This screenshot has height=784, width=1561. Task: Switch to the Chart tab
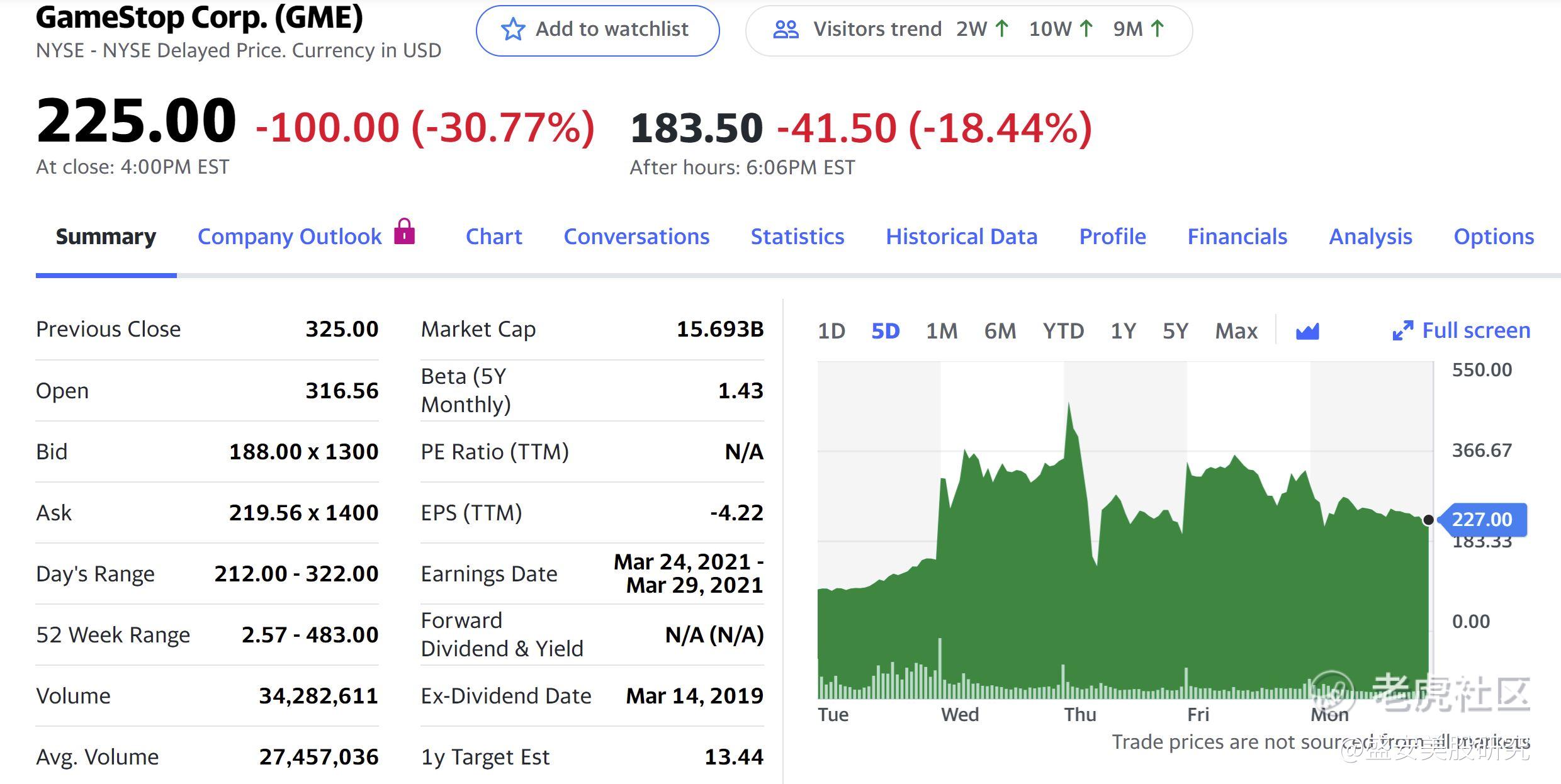pyautogui.click(x=494, y=237)
